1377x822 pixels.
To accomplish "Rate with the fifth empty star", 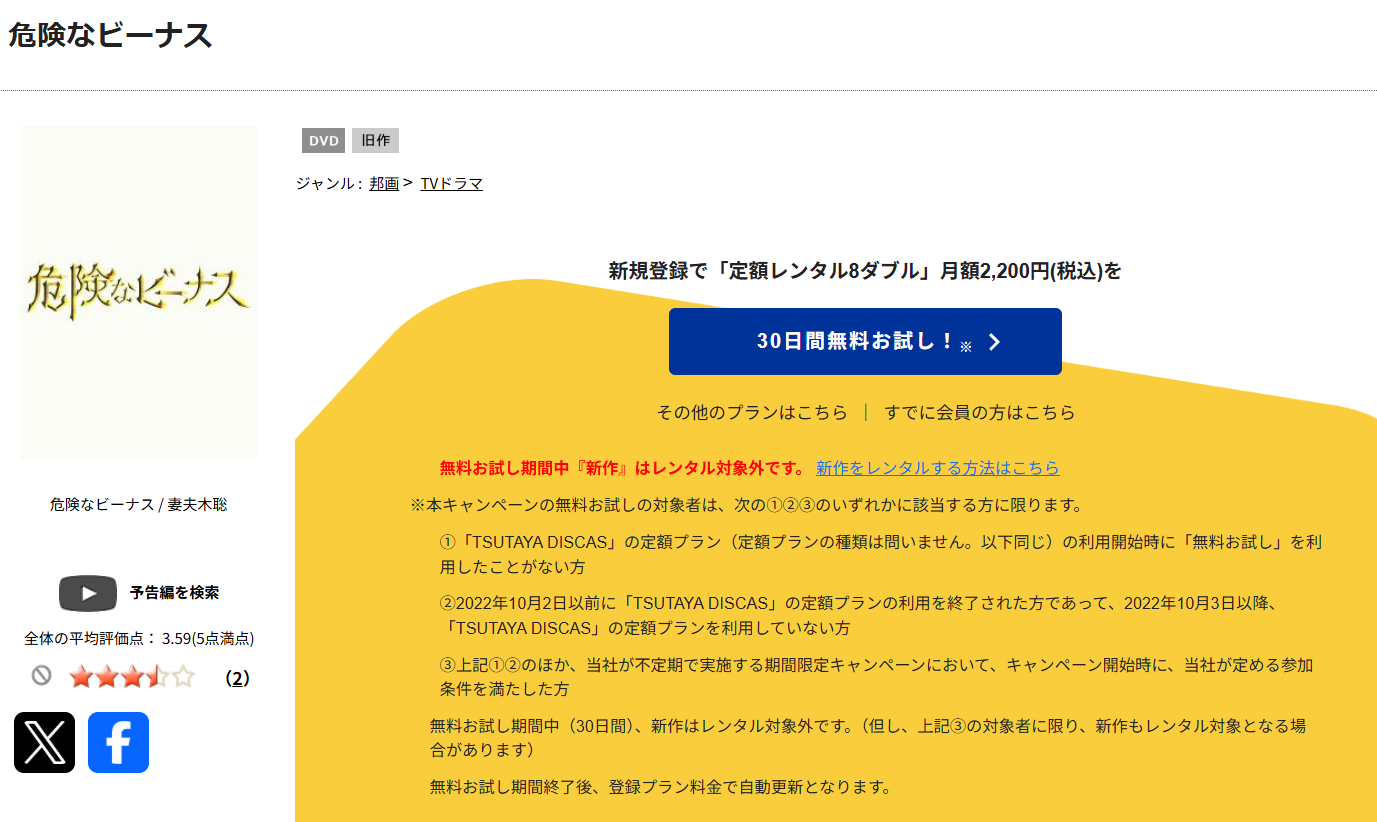I will [182, 677].
